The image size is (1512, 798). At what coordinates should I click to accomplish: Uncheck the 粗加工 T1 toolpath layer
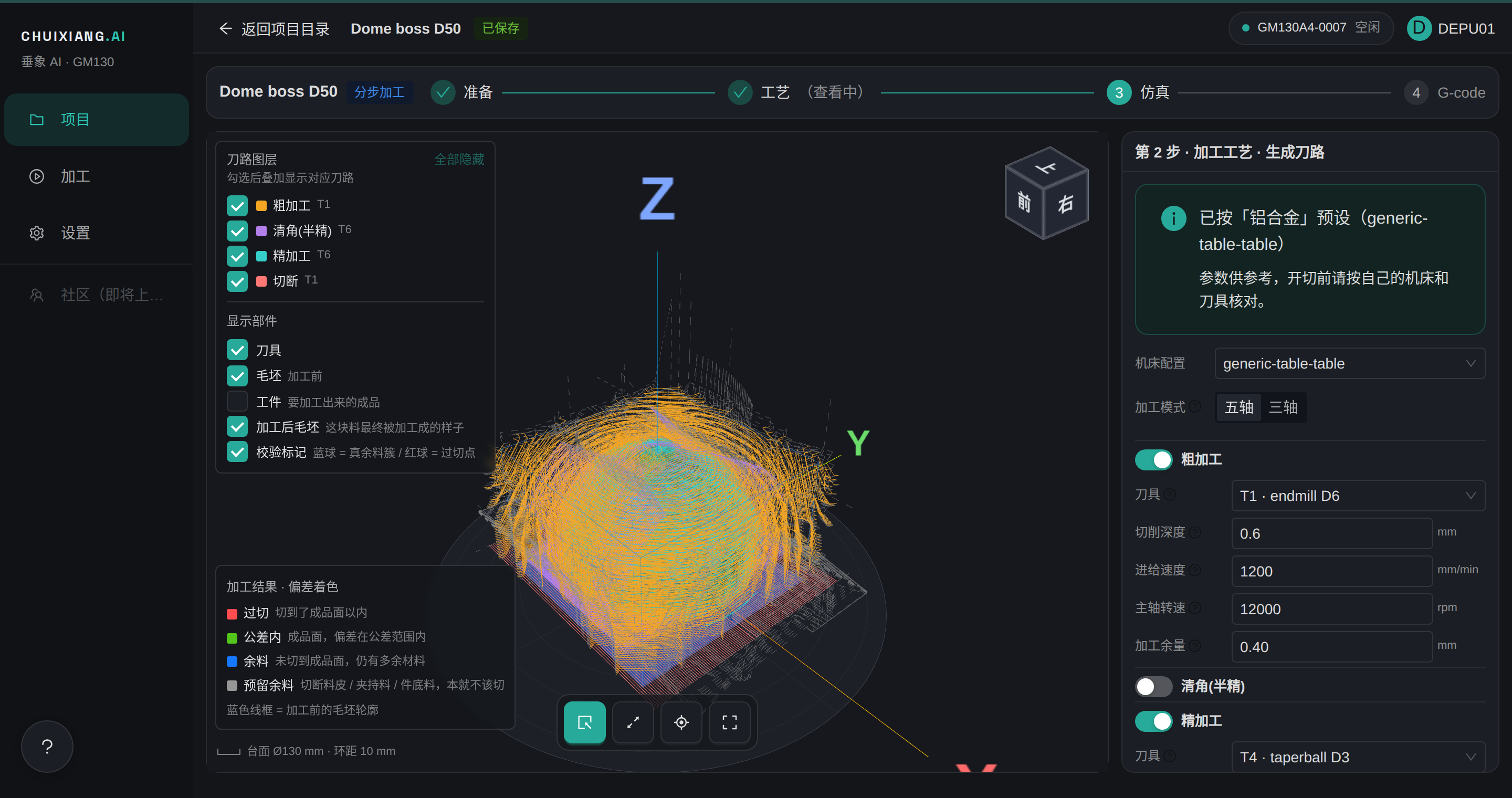[237, 205]
